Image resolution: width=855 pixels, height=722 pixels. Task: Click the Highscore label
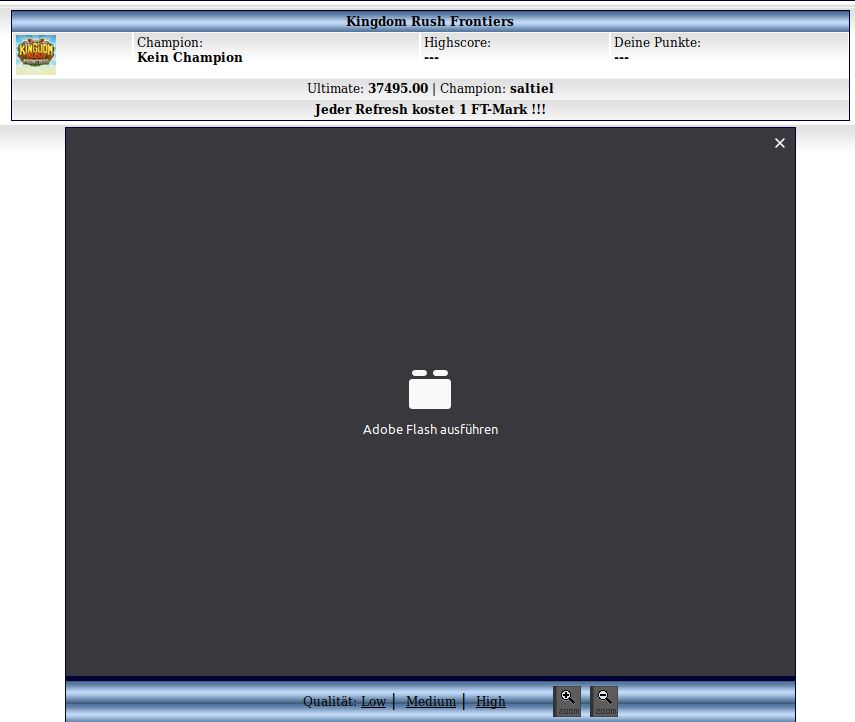click(x=457, y=43)
